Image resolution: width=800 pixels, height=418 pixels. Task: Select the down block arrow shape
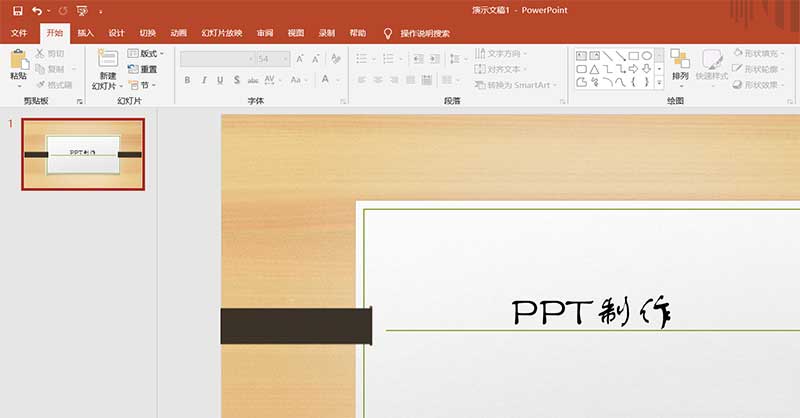[646, 69]
